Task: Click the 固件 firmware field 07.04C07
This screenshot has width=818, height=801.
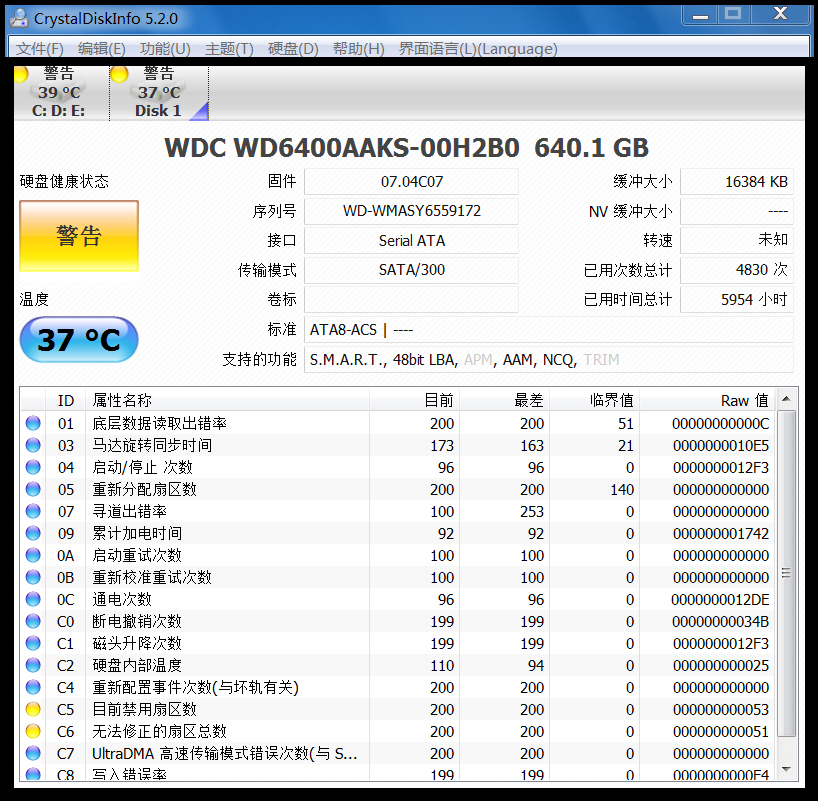Action: click(x=412, y=182)
